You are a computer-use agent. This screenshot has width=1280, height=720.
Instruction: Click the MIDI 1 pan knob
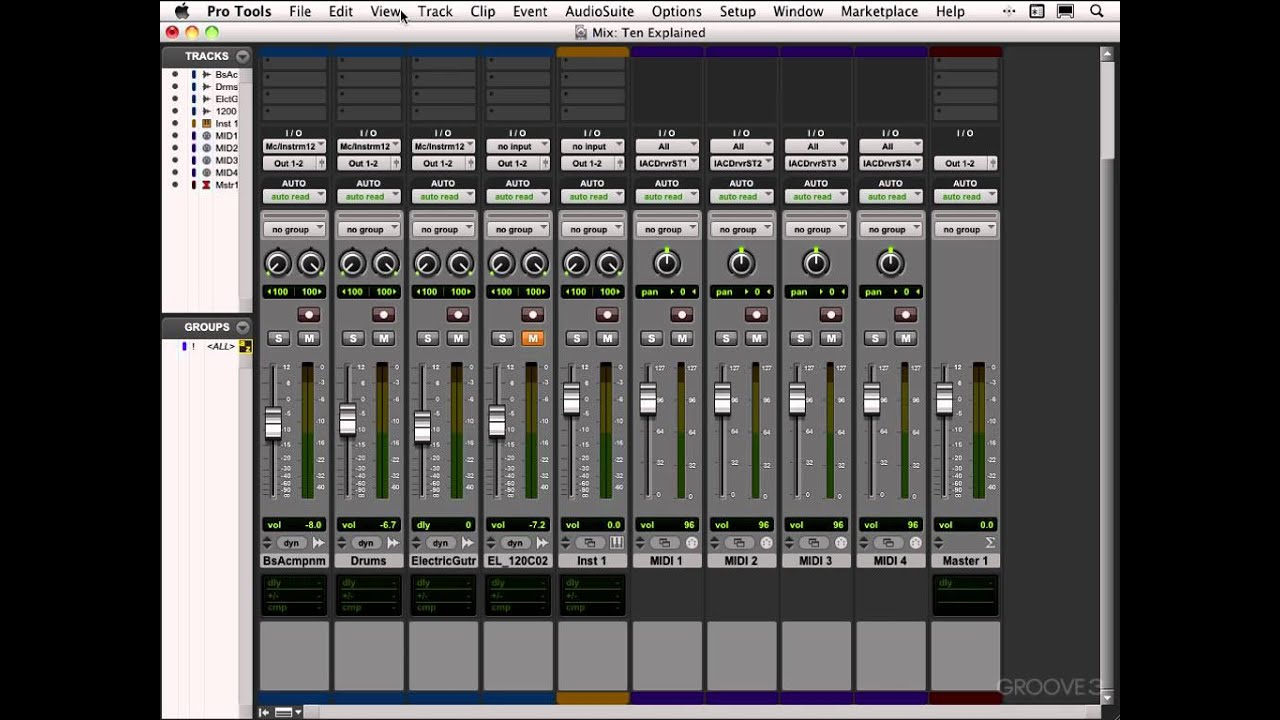(x=667, y=263)
